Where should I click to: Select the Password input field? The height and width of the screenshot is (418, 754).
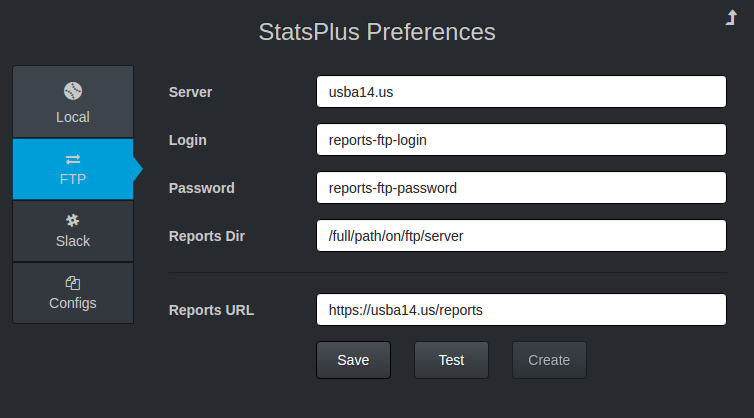pyautogui.click(x=520, y=188)
